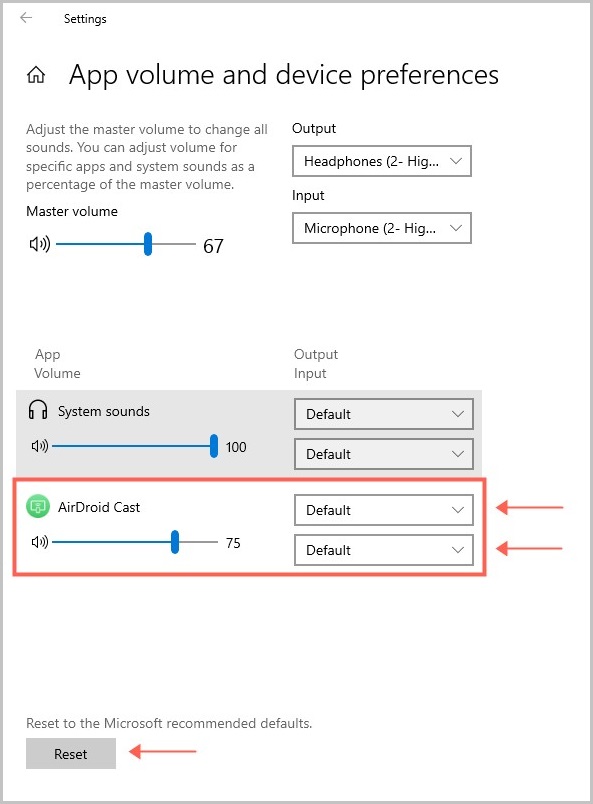The width and height of the screenshot is (593, 804).
Task: Click the AirDroid Cast app icon
Action: (x=38, y=507)
